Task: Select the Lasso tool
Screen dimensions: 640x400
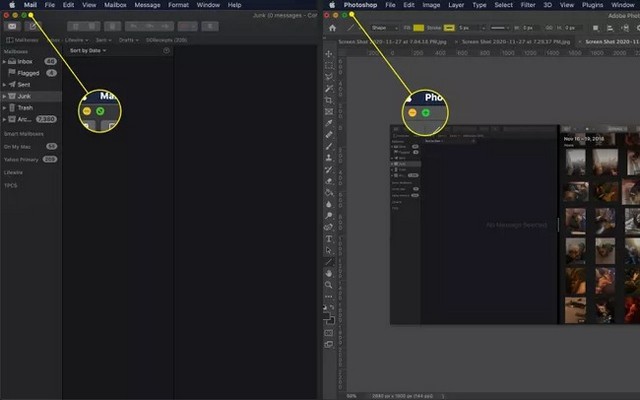Action: (329, 77)
